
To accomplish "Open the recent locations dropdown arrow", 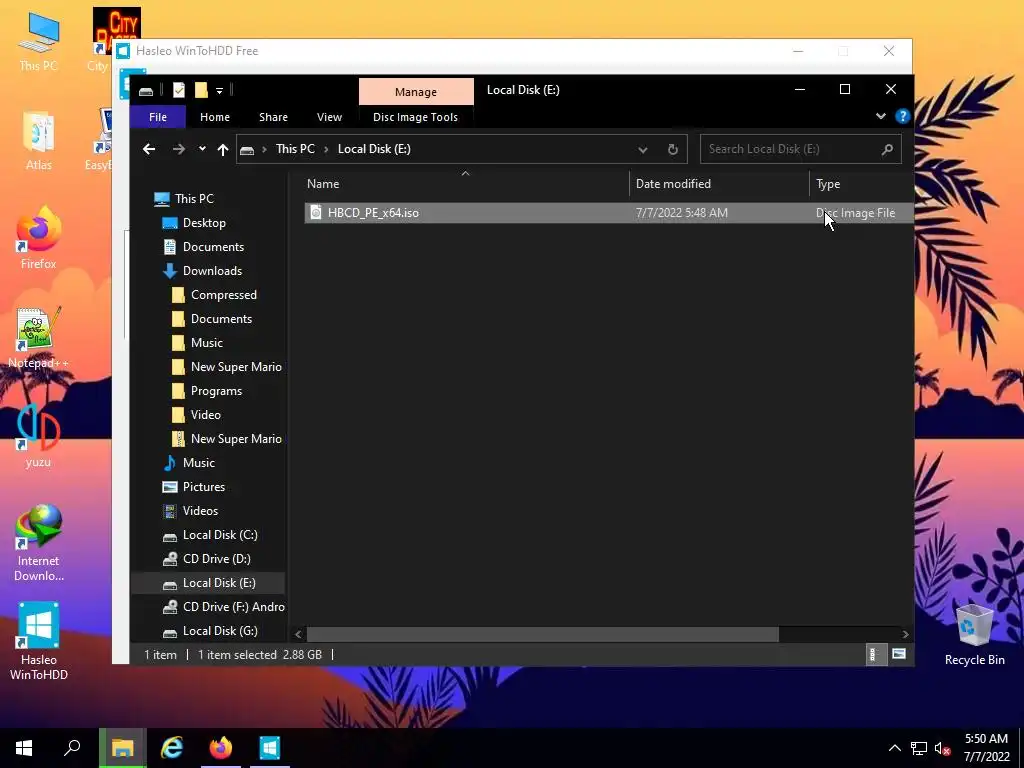I will point(202,149).
